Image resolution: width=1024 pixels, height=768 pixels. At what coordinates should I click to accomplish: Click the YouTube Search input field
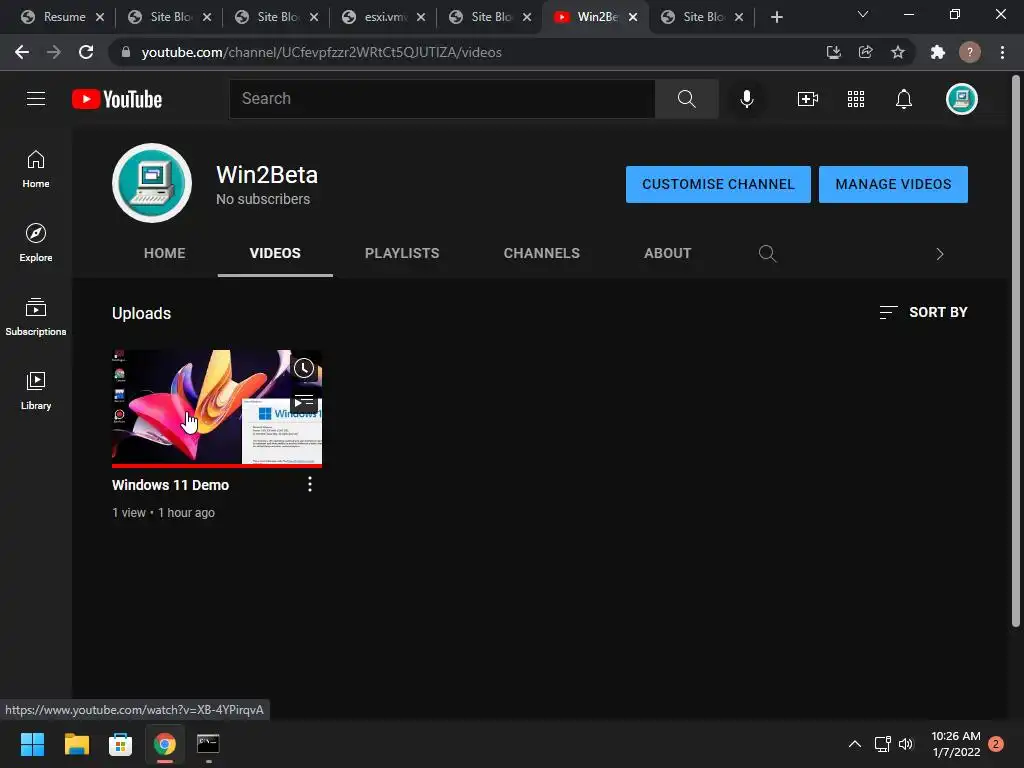[x=442, y=99]
